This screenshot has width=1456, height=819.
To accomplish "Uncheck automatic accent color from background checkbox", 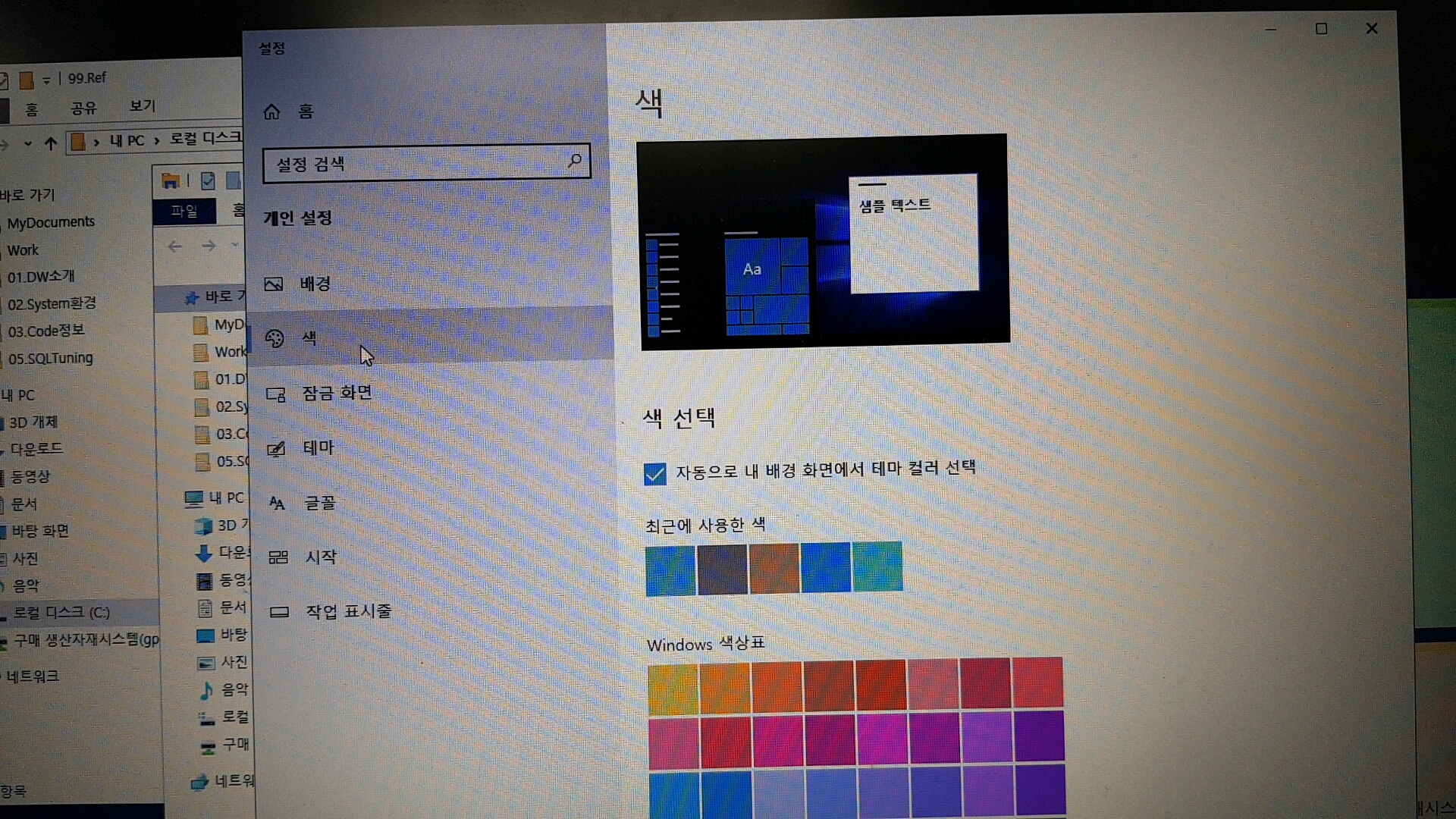I will pos(654,474).
